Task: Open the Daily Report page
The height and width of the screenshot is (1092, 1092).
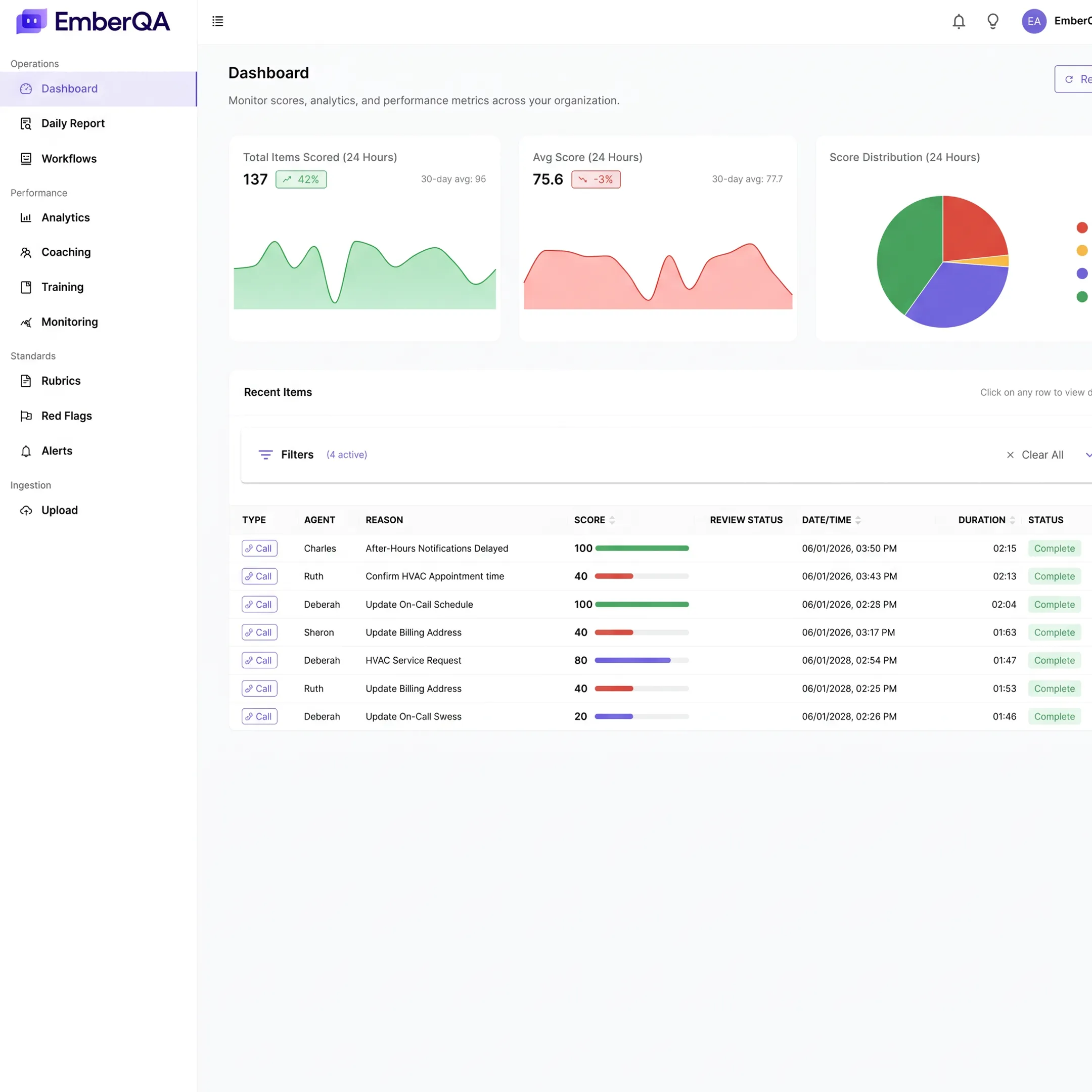Action: click(99, 124)
